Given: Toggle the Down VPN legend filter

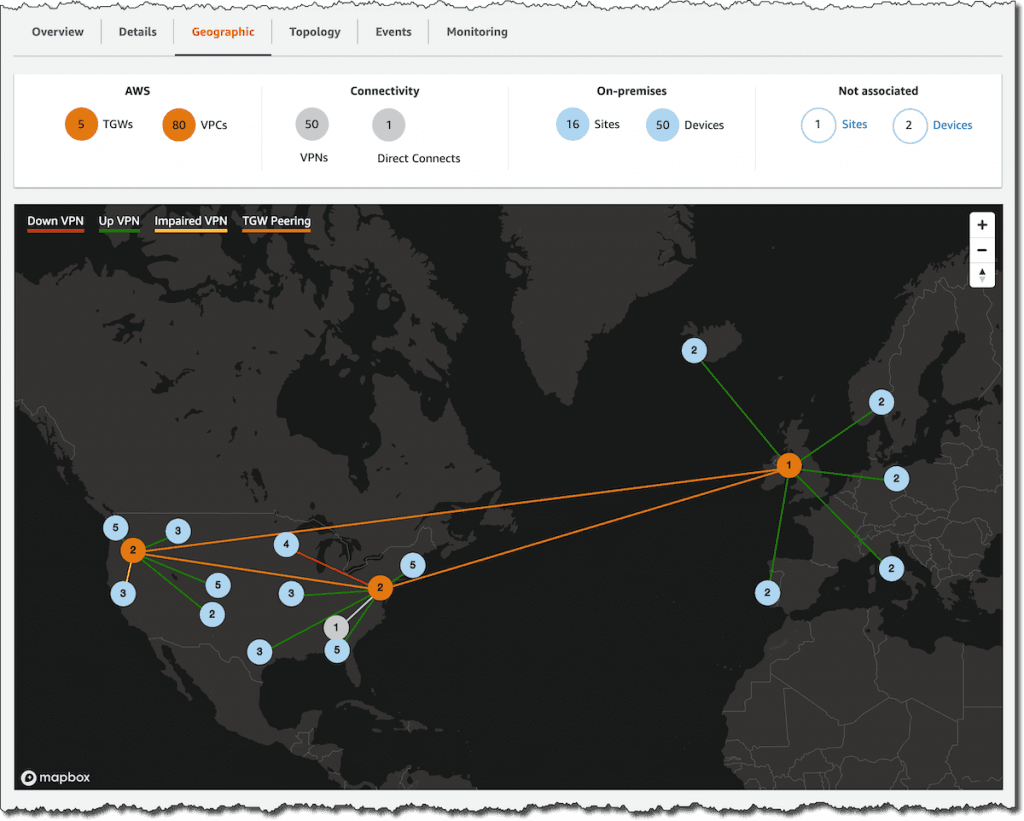Looking at the screenshot, I should coord(55,221).
